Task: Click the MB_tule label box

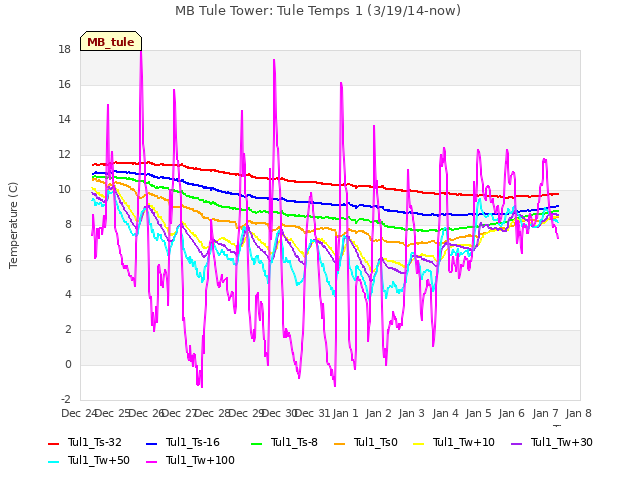Action: [x=111, y=41]
